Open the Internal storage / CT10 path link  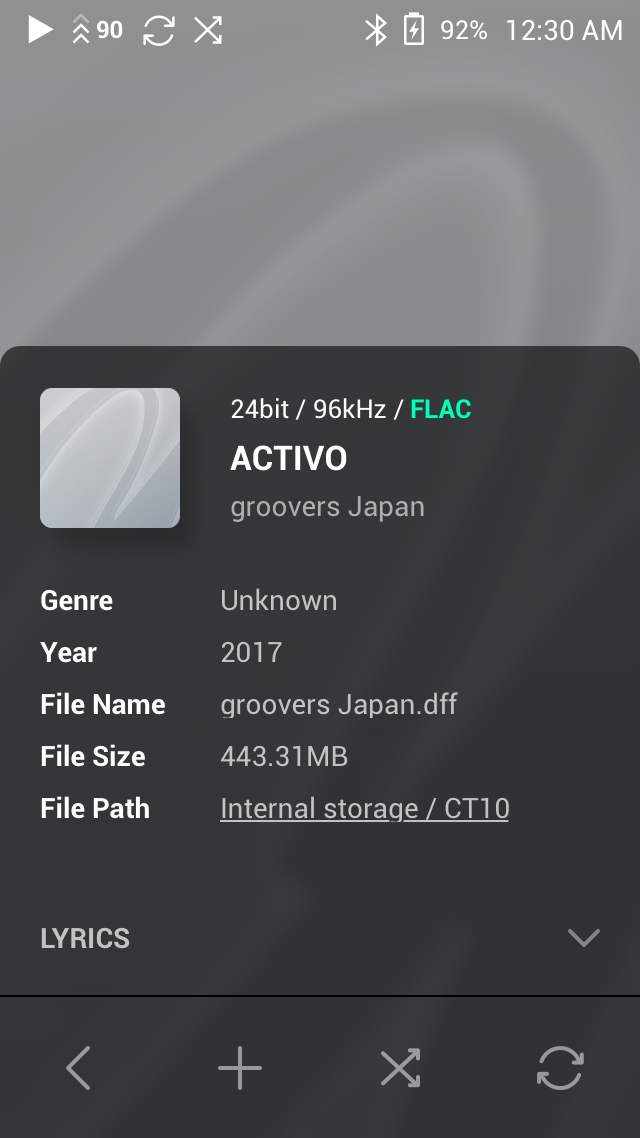[x=364, y=808]
